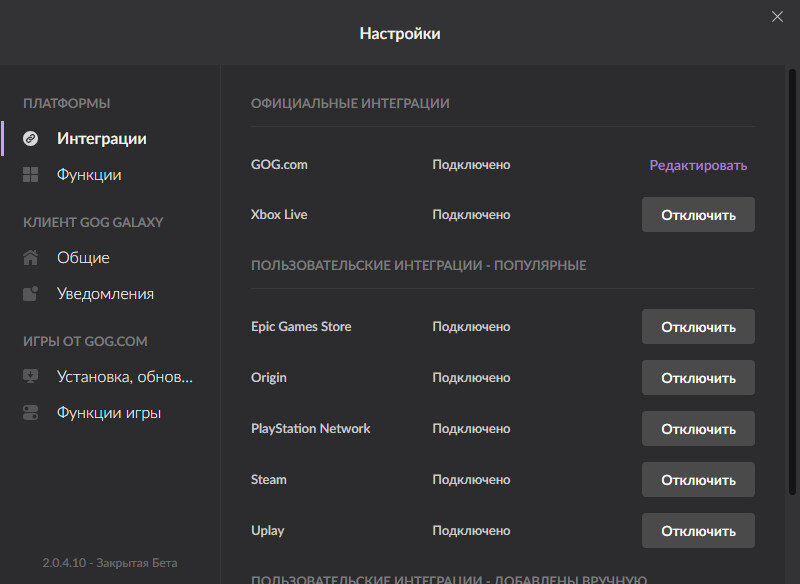800x584 pixels.
Task: Go to the Общие settings page
Action: 83,258
